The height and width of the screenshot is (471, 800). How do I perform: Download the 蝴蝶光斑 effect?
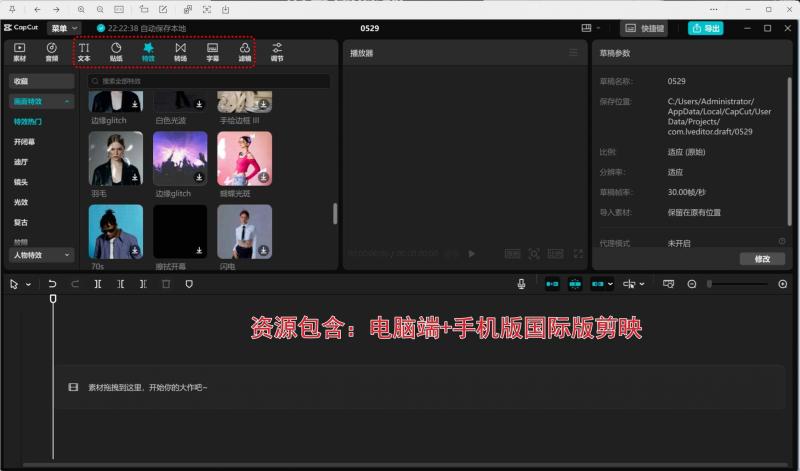[263, 177]
